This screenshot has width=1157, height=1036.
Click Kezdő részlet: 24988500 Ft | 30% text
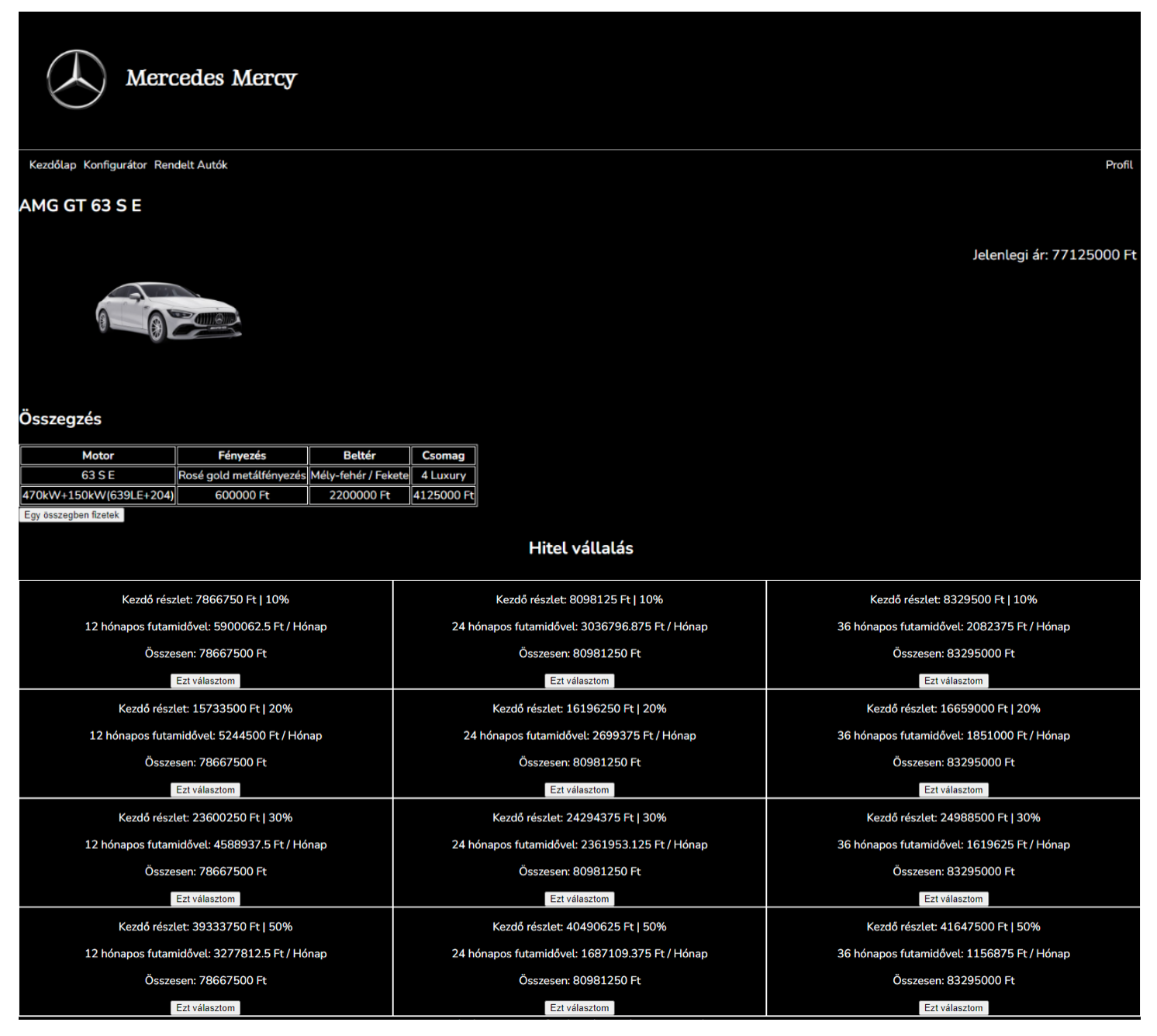point(953,818)
